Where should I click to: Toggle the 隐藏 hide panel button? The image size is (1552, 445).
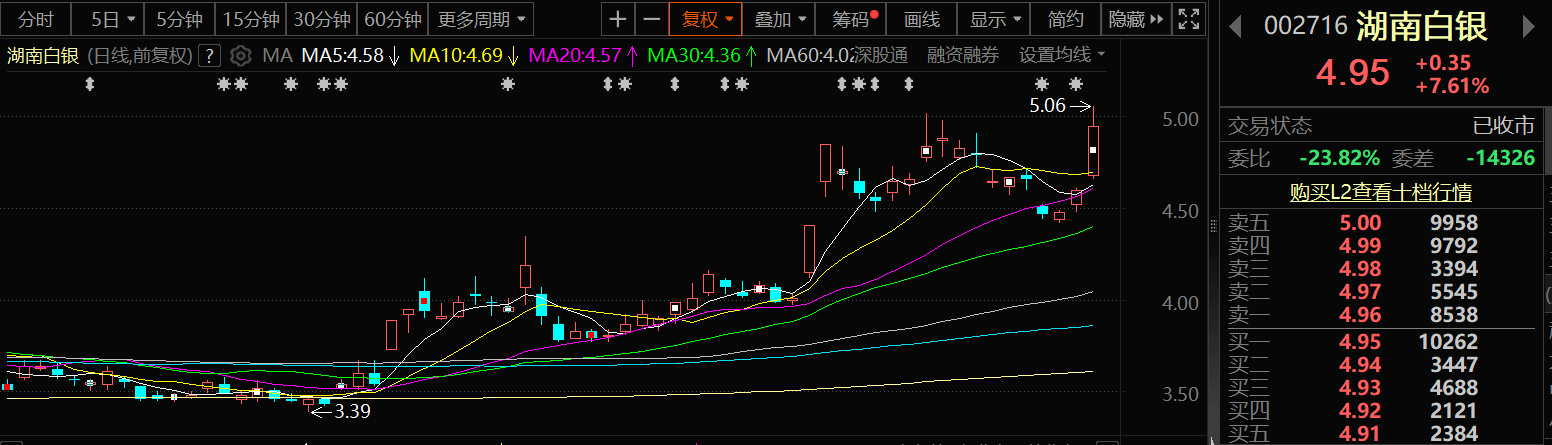[1136, 19]
